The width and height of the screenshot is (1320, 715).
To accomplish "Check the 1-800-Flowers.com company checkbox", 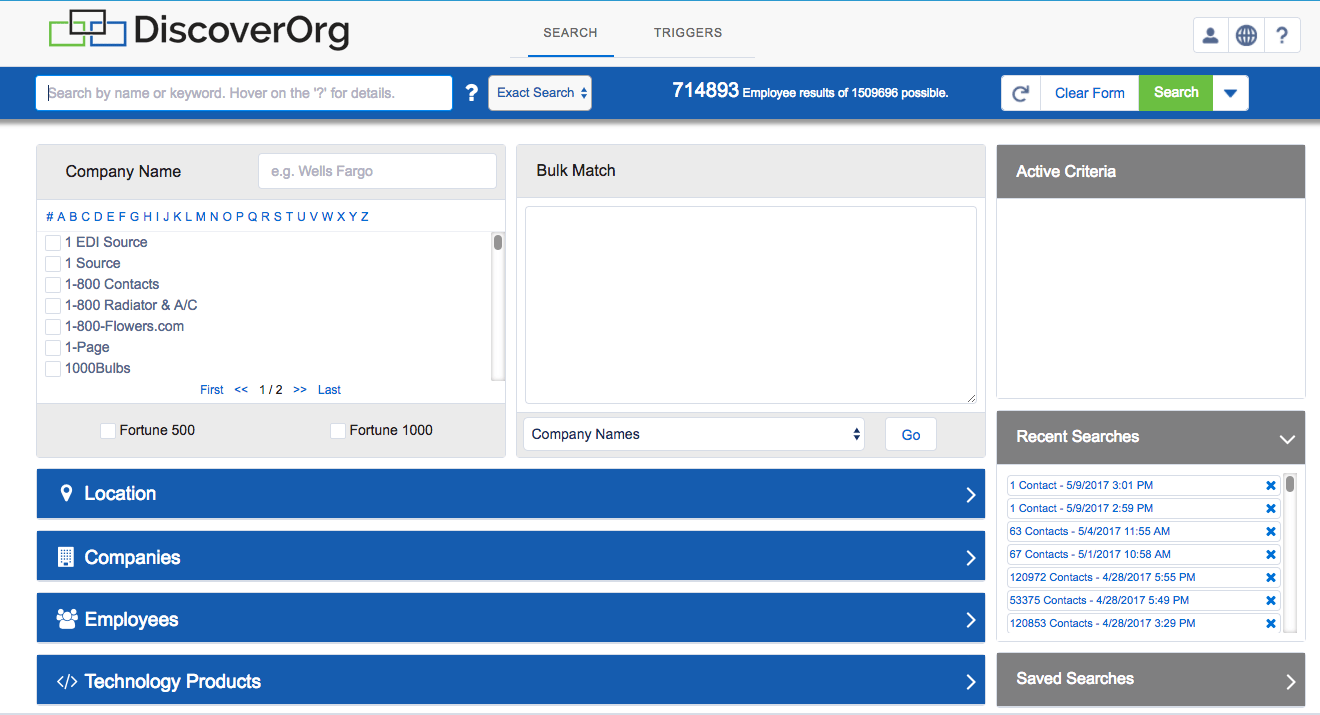I will (x=53, y=327).
